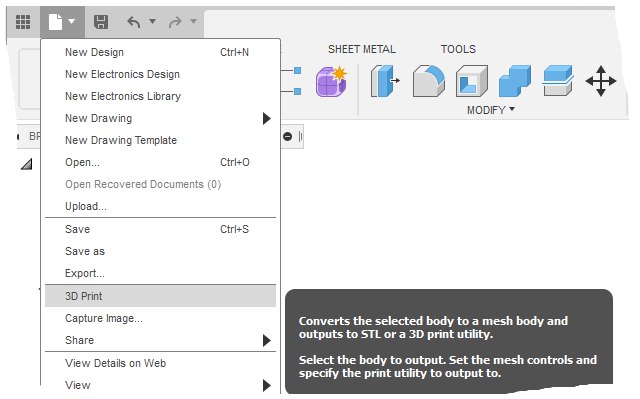Expand the Share submenu arrow

[x=267, y=340]
